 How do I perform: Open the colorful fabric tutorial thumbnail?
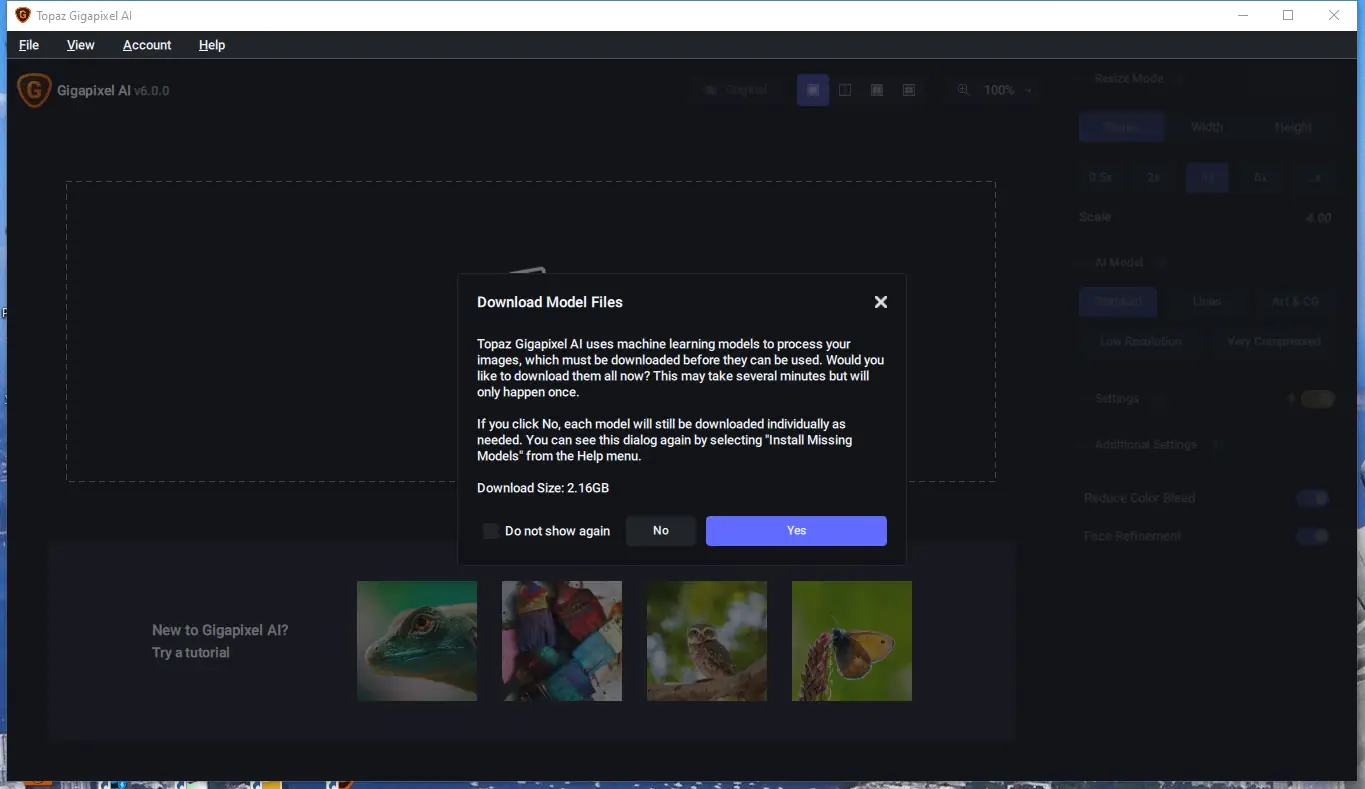[x=562, y=641]
